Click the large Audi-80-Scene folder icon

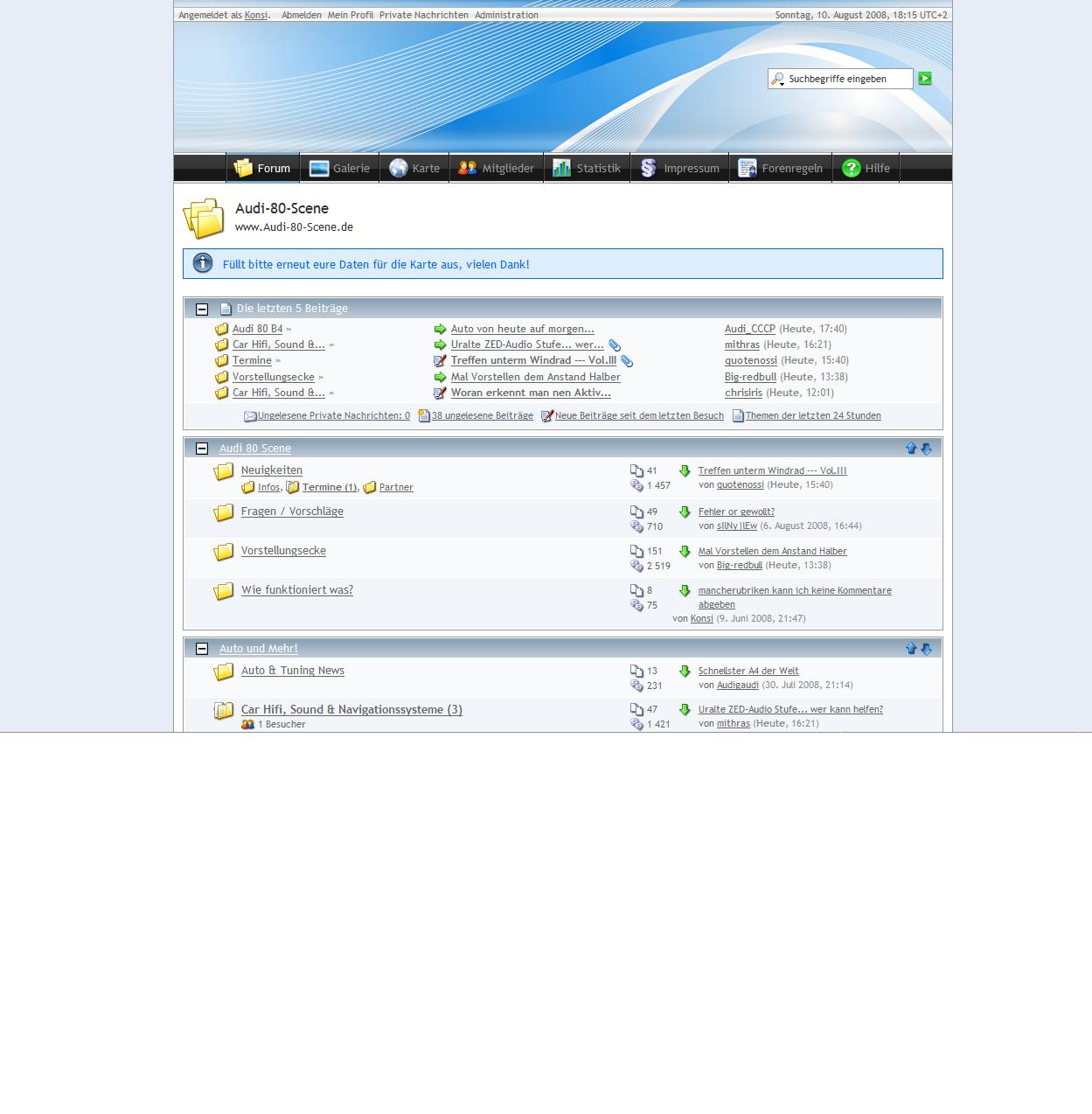(204, 218)
